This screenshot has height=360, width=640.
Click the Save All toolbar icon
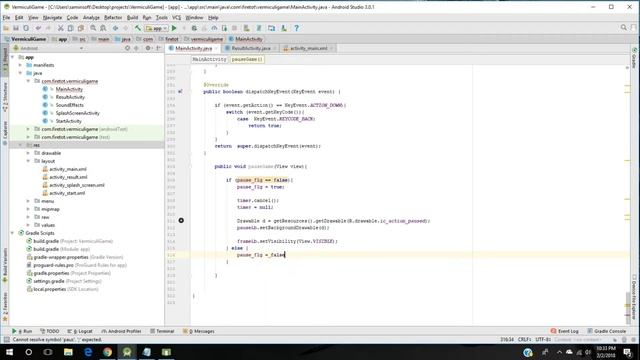16,28
